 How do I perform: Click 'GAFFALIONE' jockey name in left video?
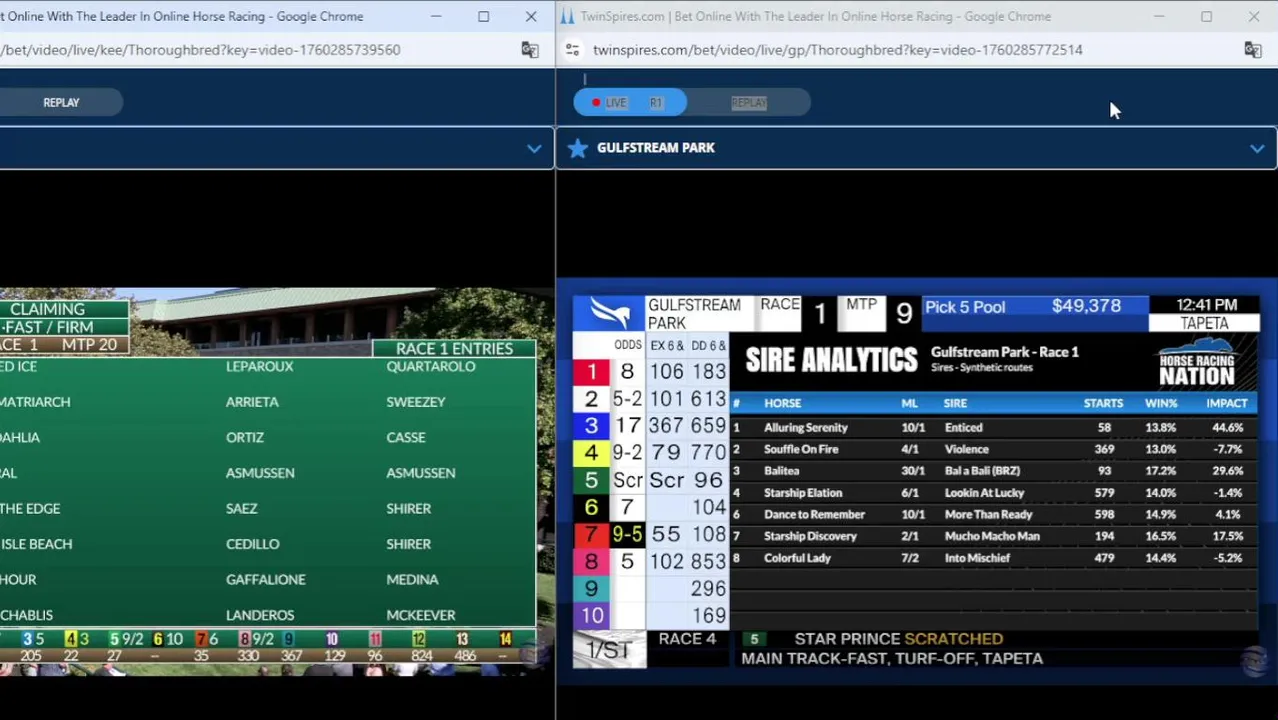(x=265, y=580)
